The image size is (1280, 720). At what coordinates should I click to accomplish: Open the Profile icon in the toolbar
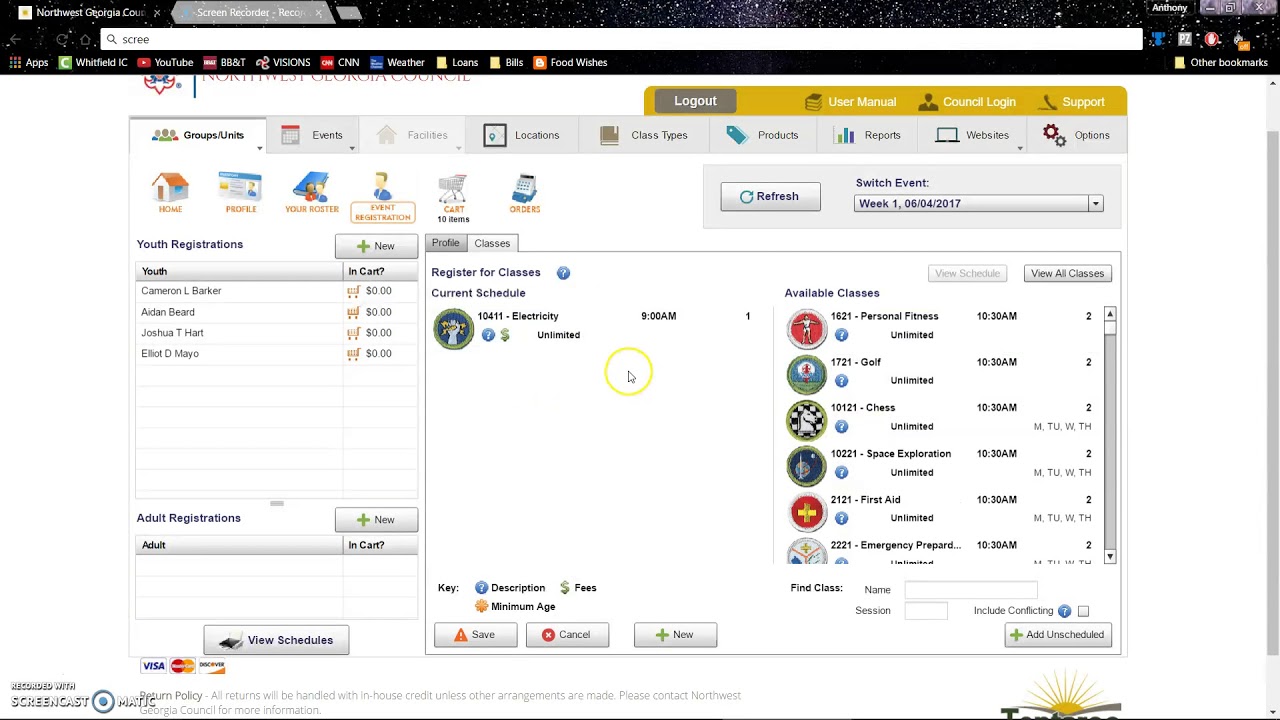pos(240,193)
